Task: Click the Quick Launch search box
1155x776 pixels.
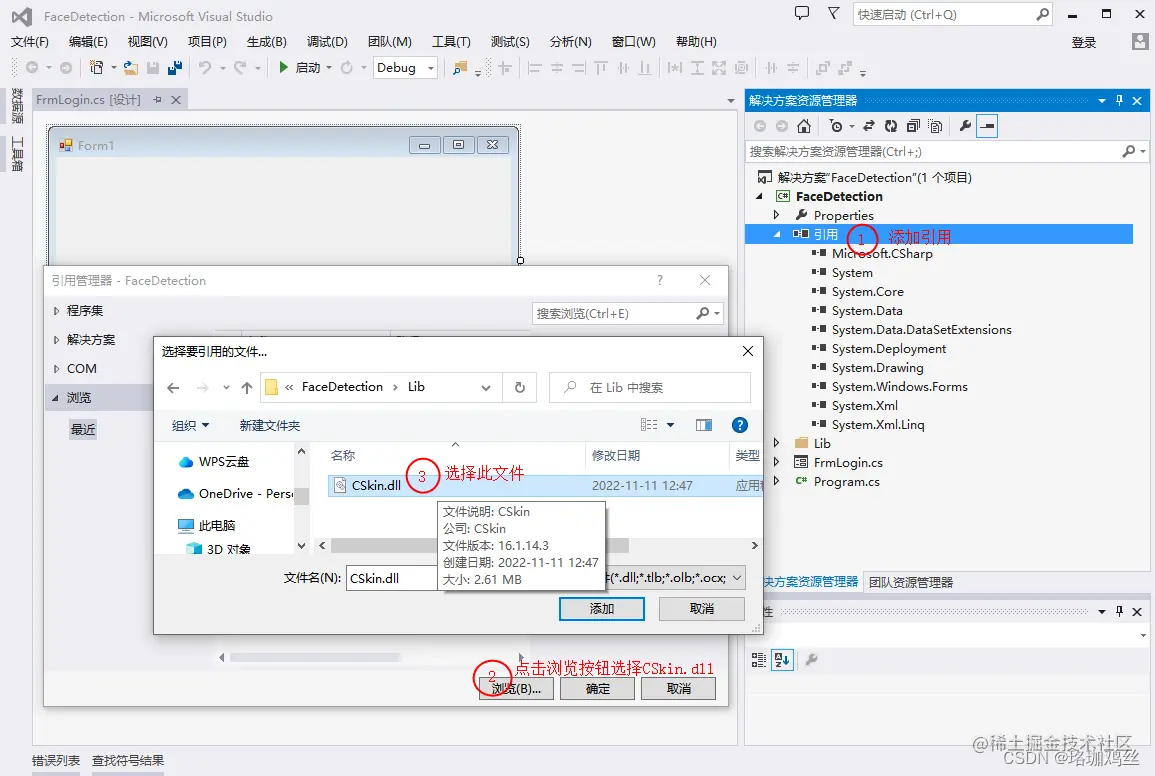Action: point(952,15)
